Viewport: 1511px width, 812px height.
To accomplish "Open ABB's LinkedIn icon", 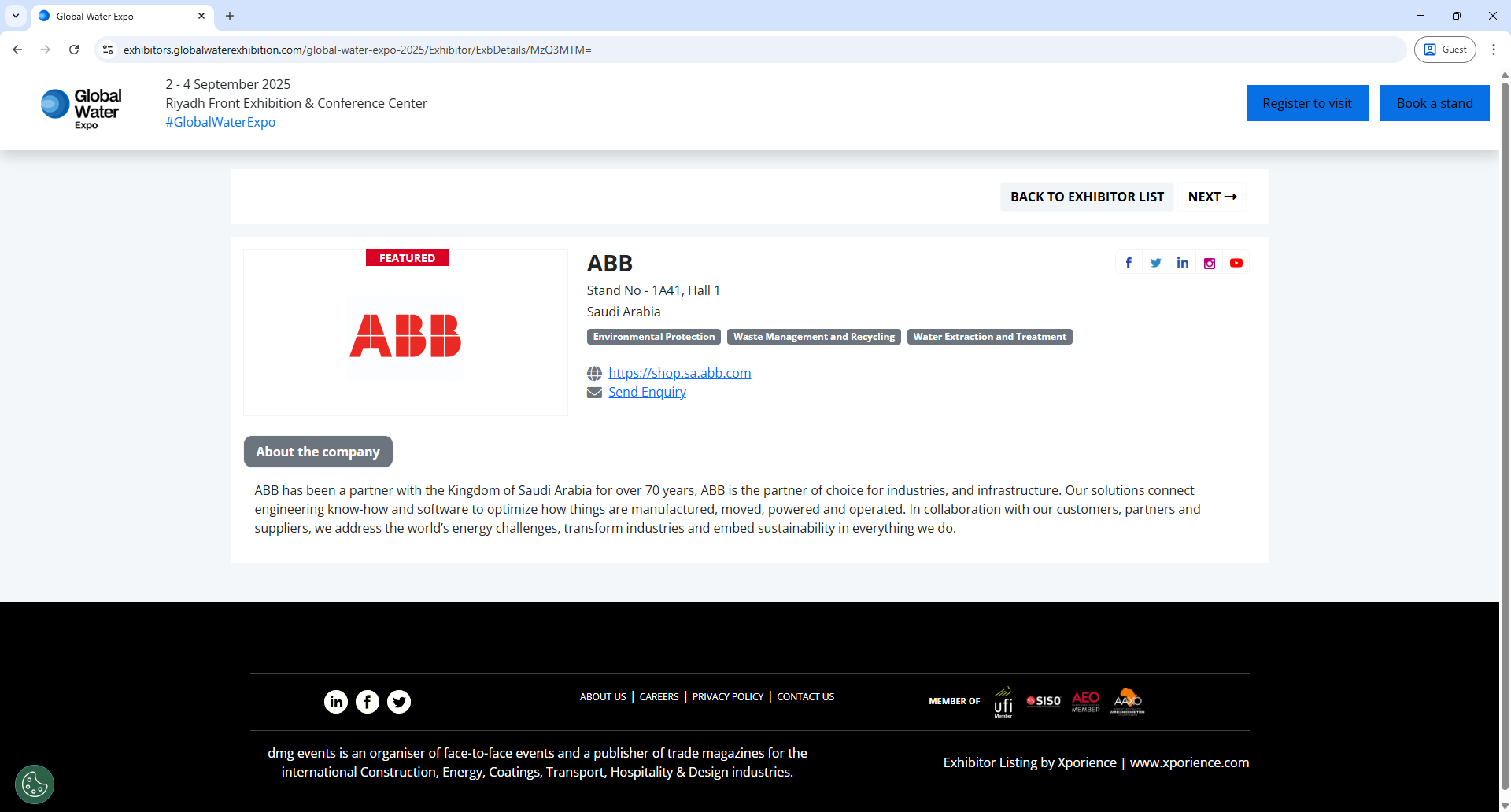I will click(1182, 262).
